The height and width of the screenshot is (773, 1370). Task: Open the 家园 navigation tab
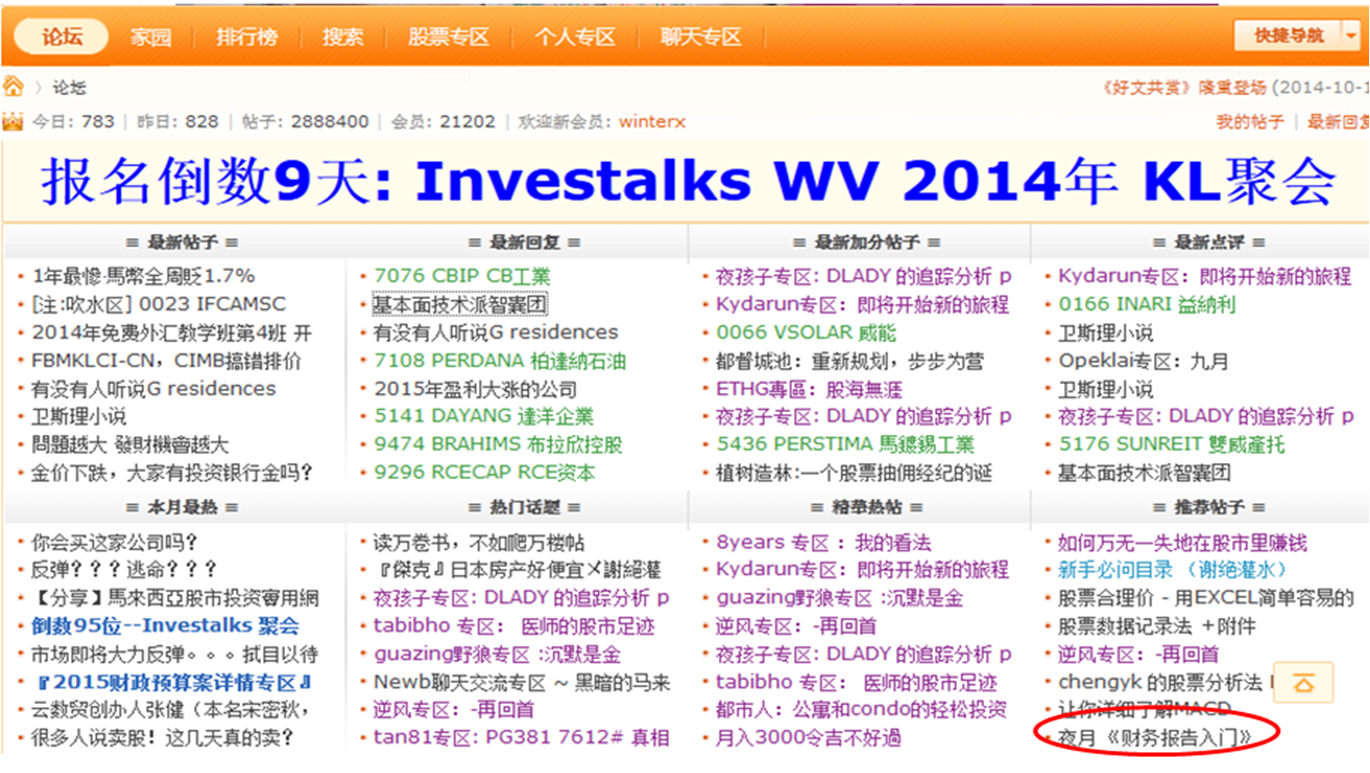click(150, 37)
